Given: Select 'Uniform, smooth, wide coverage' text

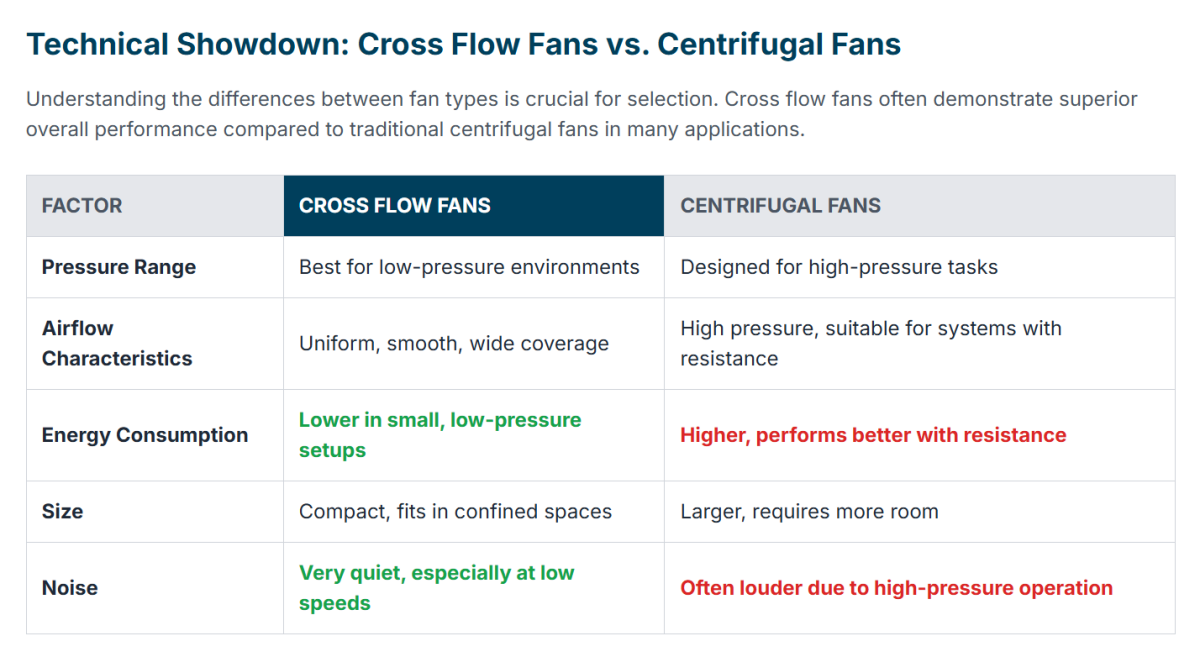Looking at the screenshot, I should pyautogui.click(x=454, y=343).
